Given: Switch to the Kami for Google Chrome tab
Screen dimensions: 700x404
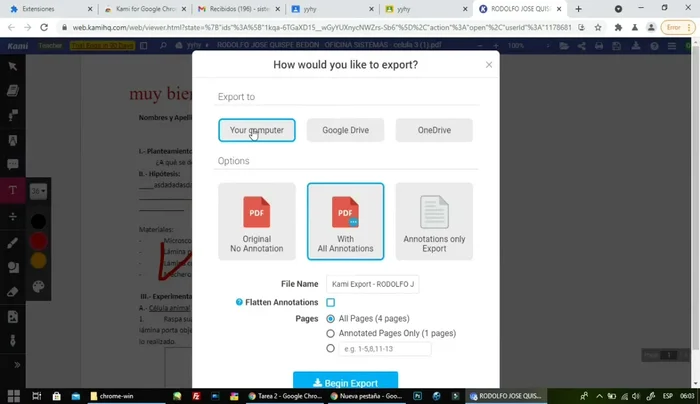Looking at the screenshot, I should pos(146,9).
